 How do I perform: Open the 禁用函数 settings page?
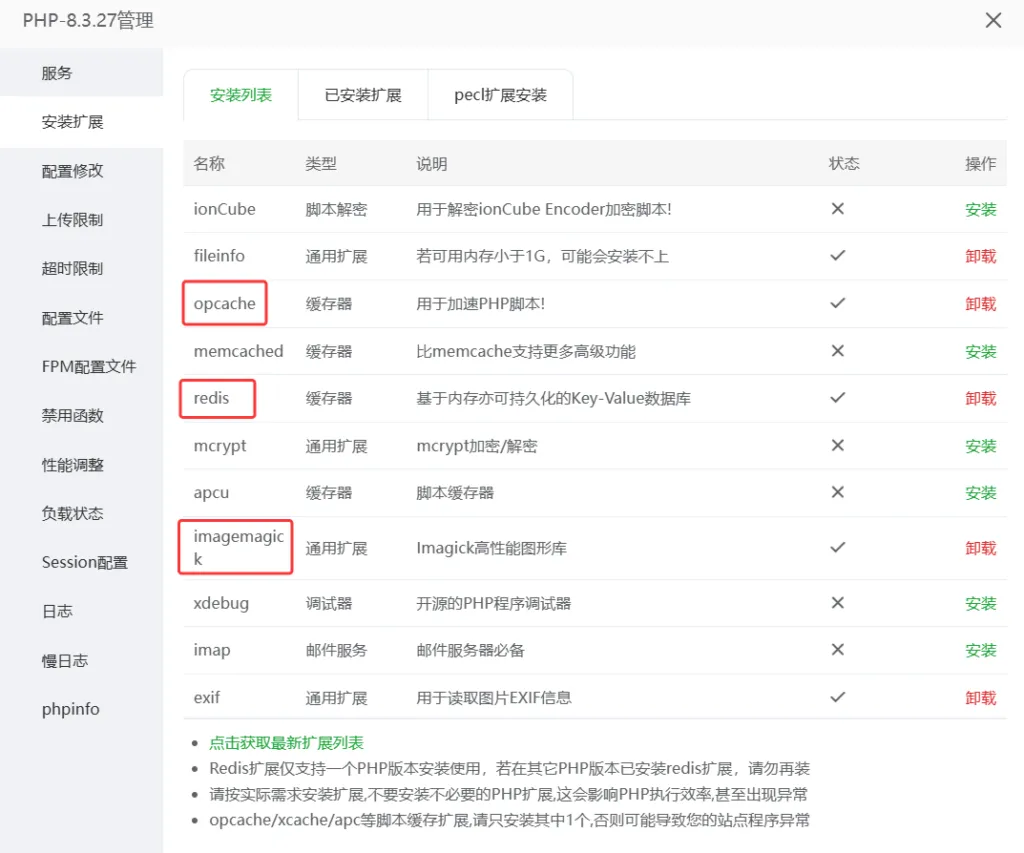(x=68, y=415)
